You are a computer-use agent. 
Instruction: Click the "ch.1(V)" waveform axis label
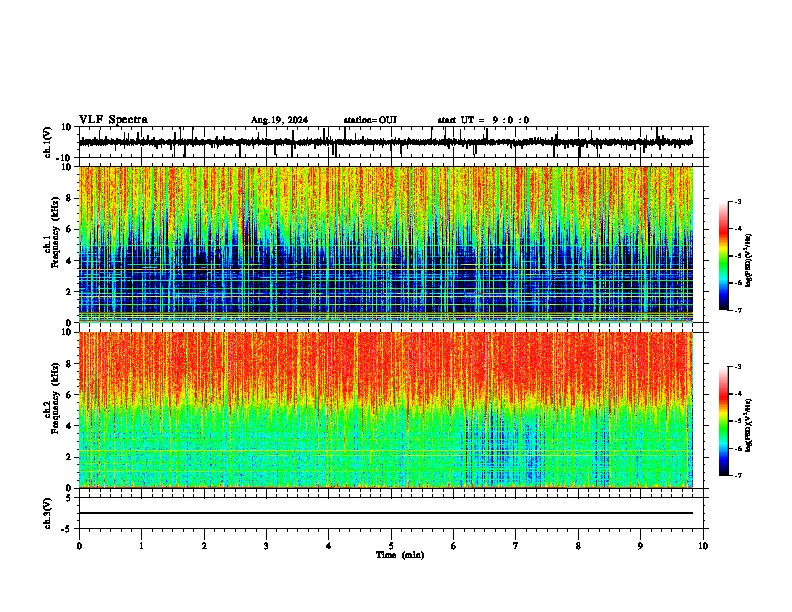(48, 142)
